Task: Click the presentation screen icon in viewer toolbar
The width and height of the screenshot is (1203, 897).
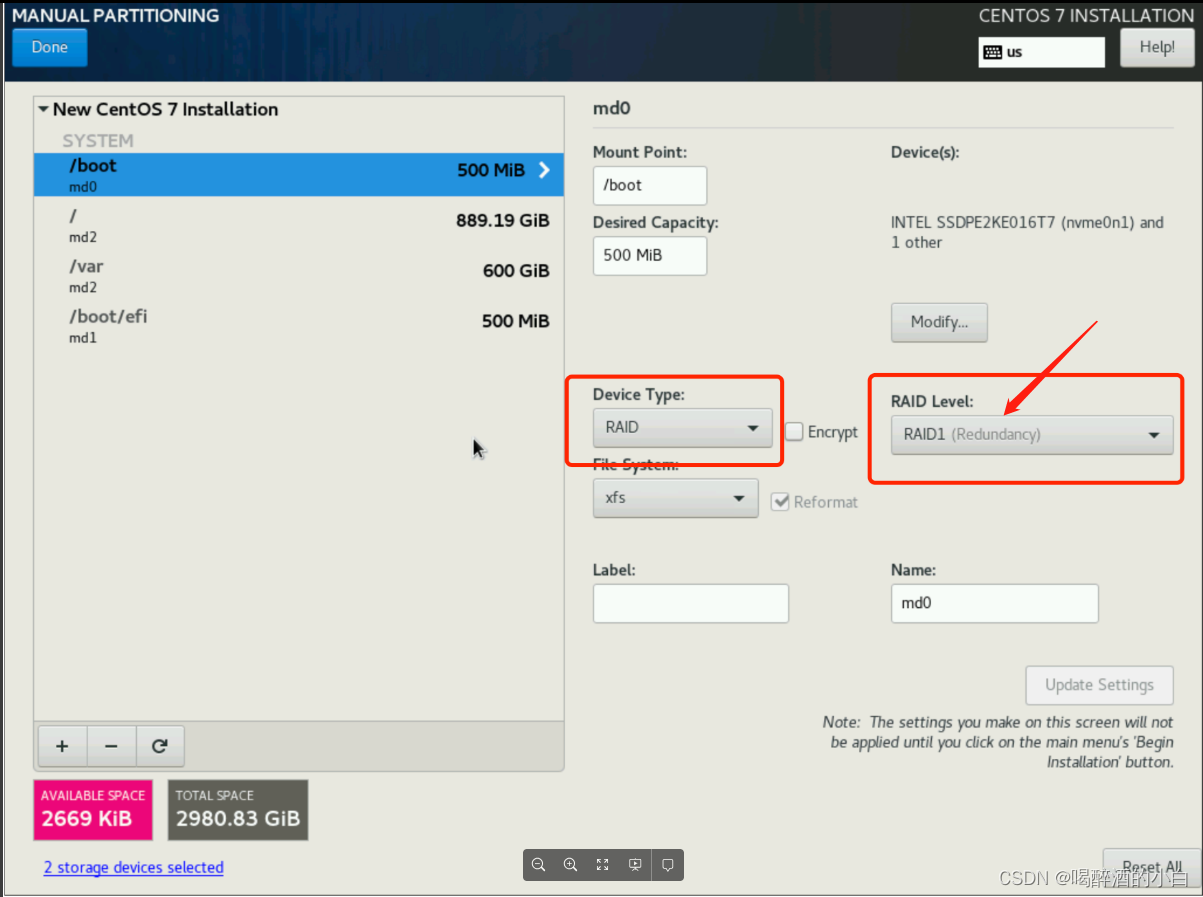Action: (635, 865)
